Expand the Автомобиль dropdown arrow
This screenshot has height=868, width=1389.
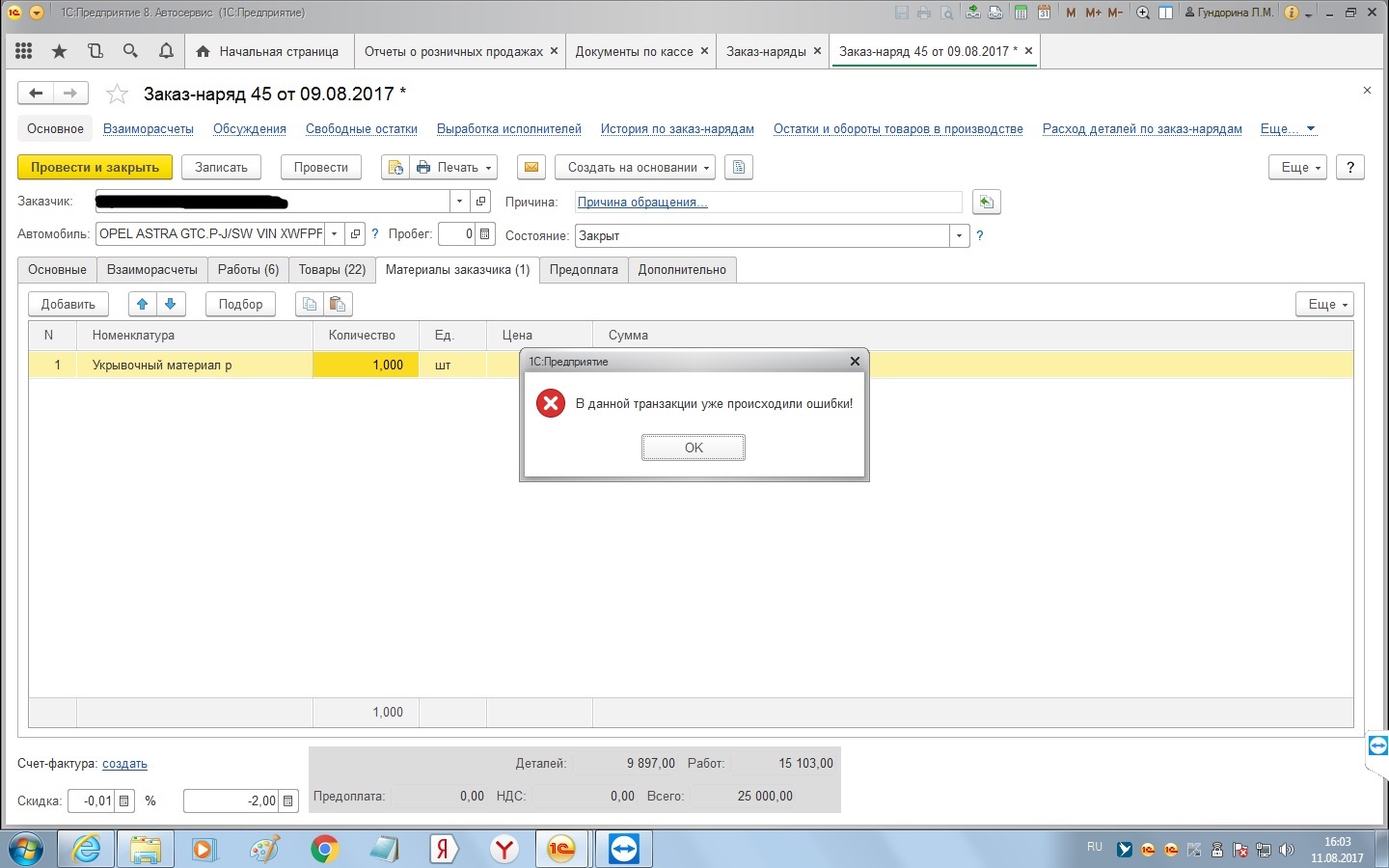tap(334, 234)
